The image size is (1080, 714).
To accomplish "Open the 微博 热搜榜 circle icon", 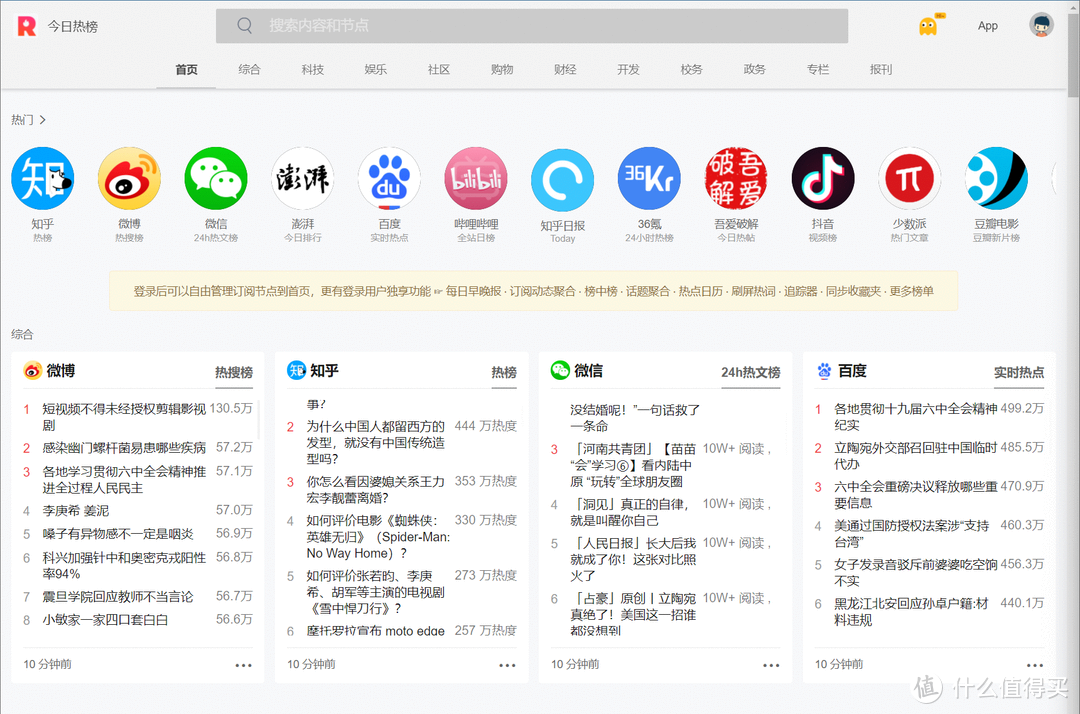I will pos(129,179).
